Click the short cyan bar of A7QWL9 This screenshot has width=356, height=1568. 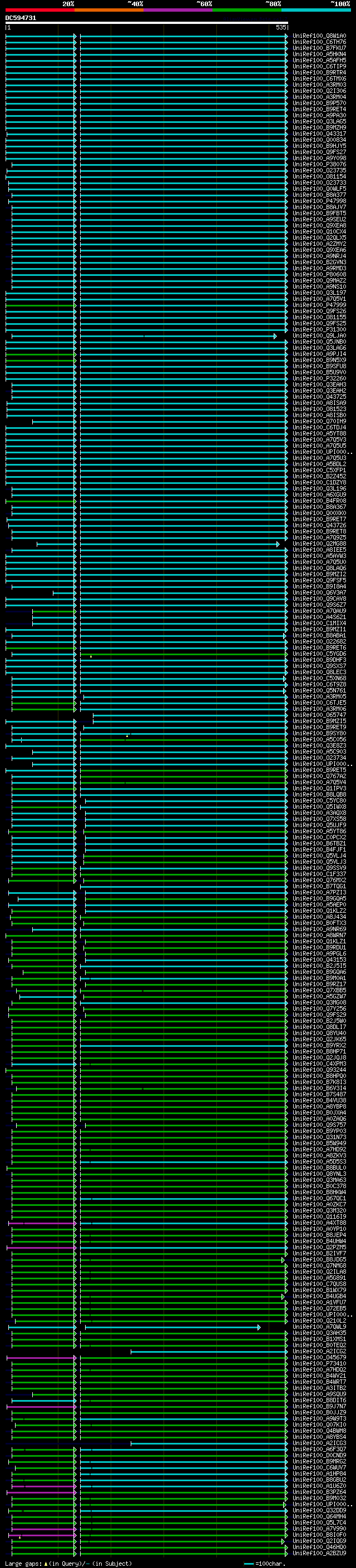point(173,1327)
